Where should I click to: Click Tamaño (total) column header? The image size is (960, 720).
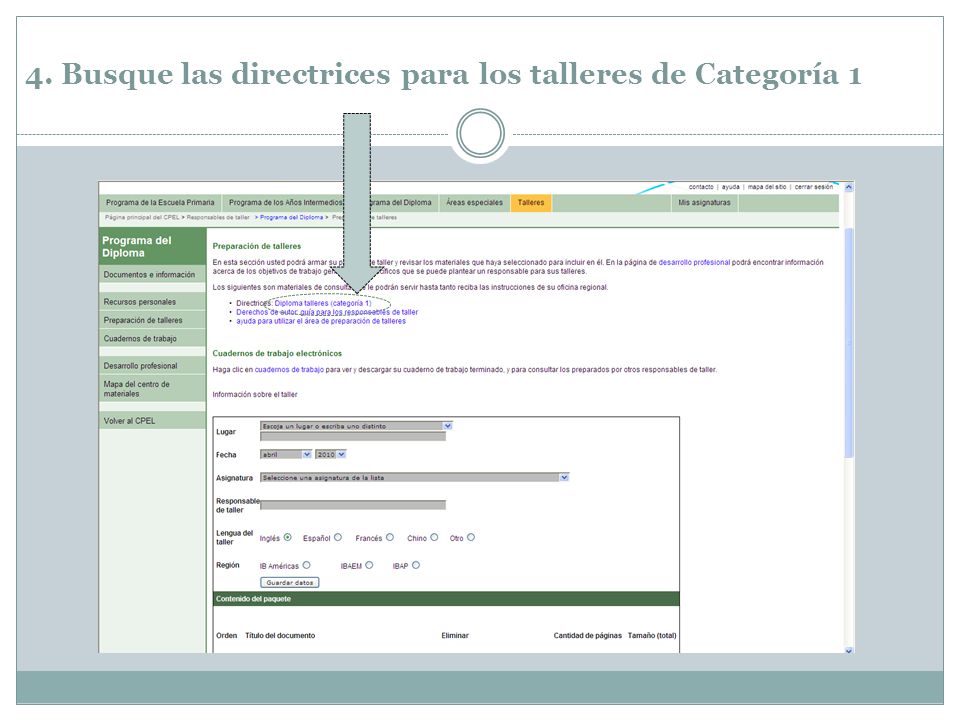pos(652,636)
